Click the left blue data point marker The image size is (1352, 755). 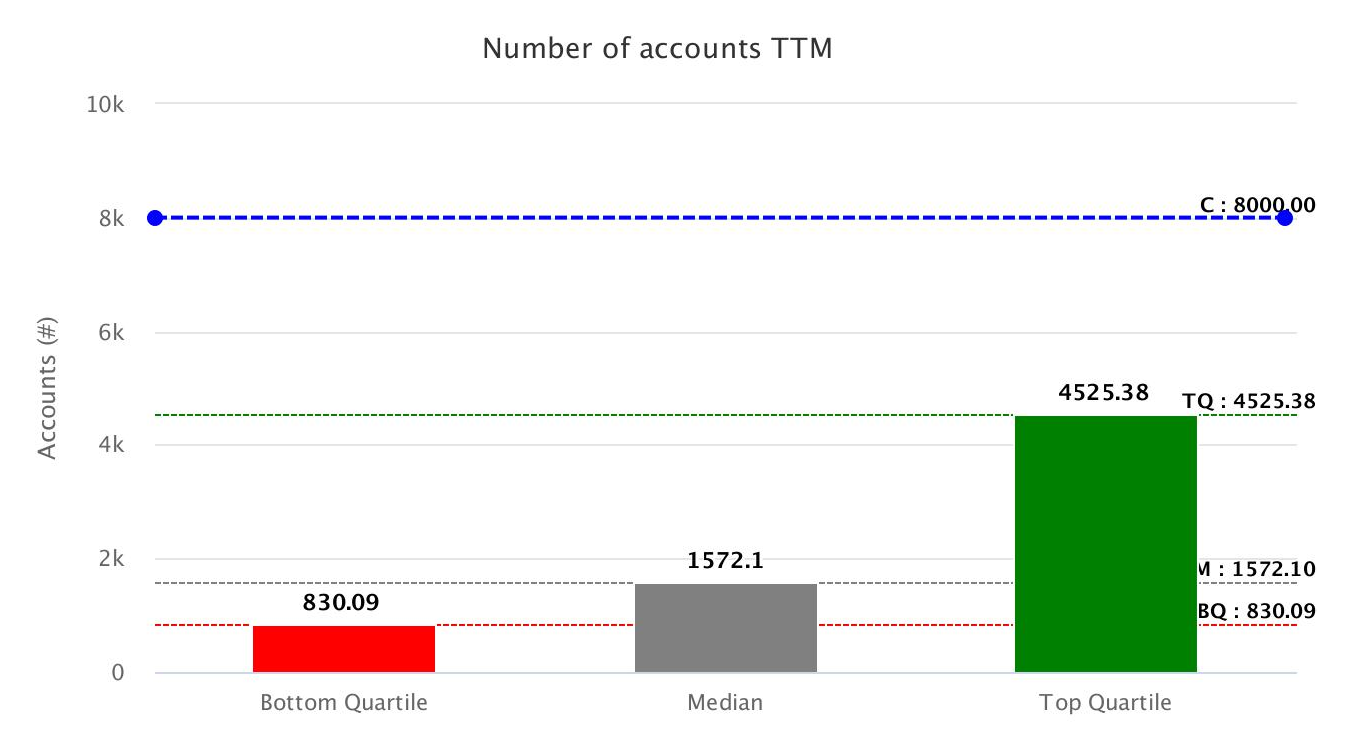(x=155, y=218)
